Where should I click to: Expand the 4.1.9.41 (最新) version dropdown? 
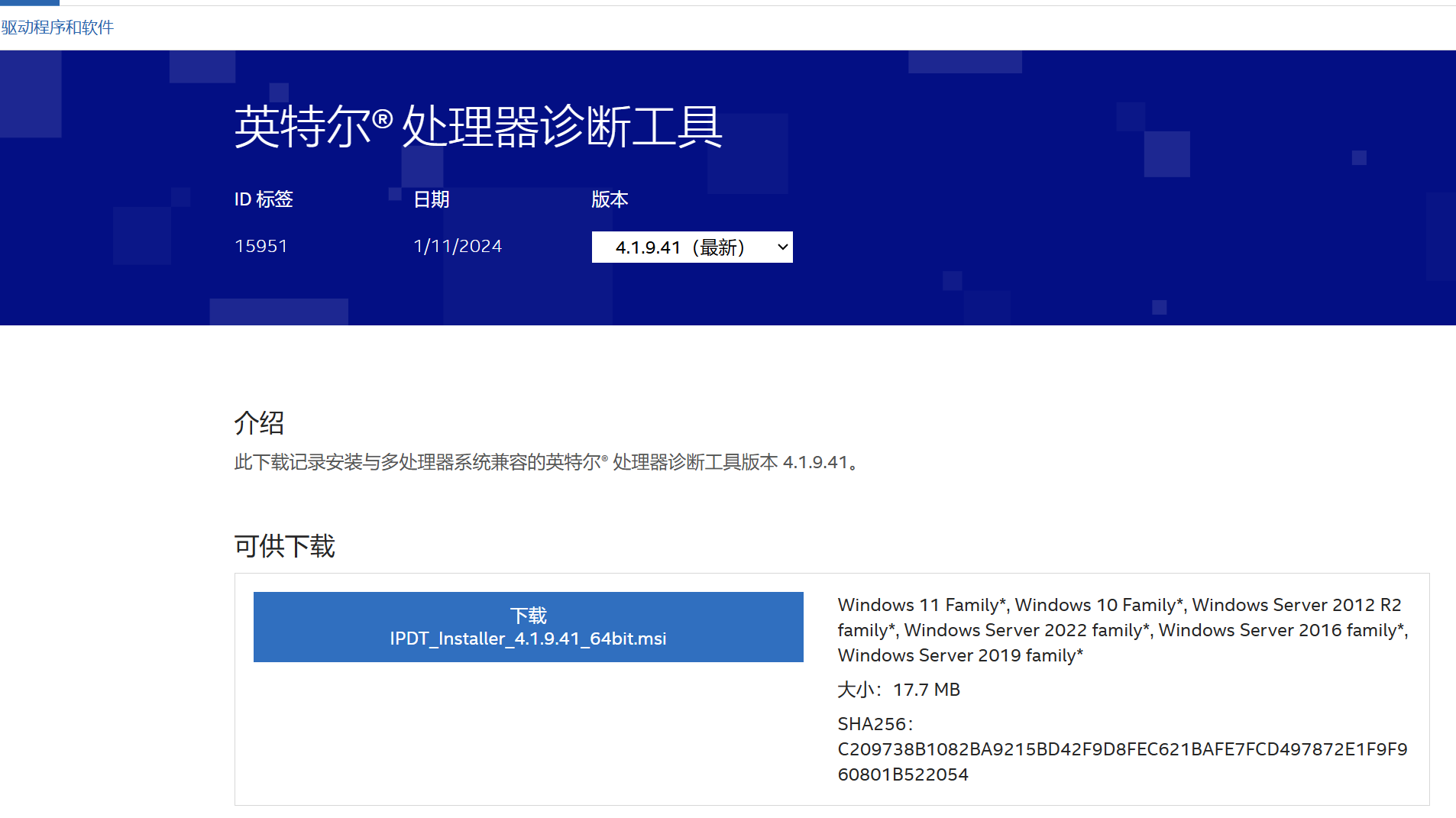[692, 247]
